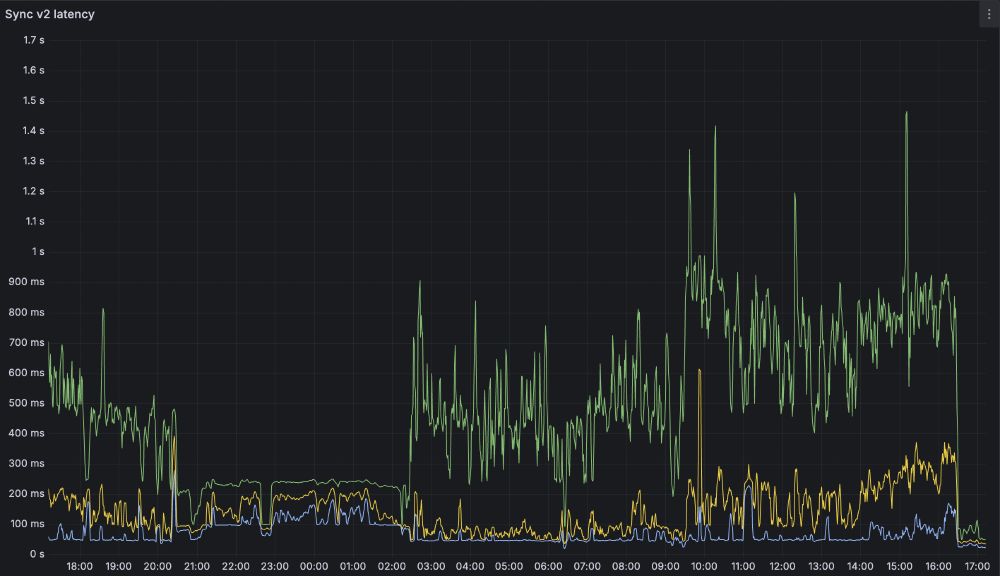Click the 21:00 x-axis time label
Image resolution: width=1000 pixels, height=576 pixels.
click(196, 566)
